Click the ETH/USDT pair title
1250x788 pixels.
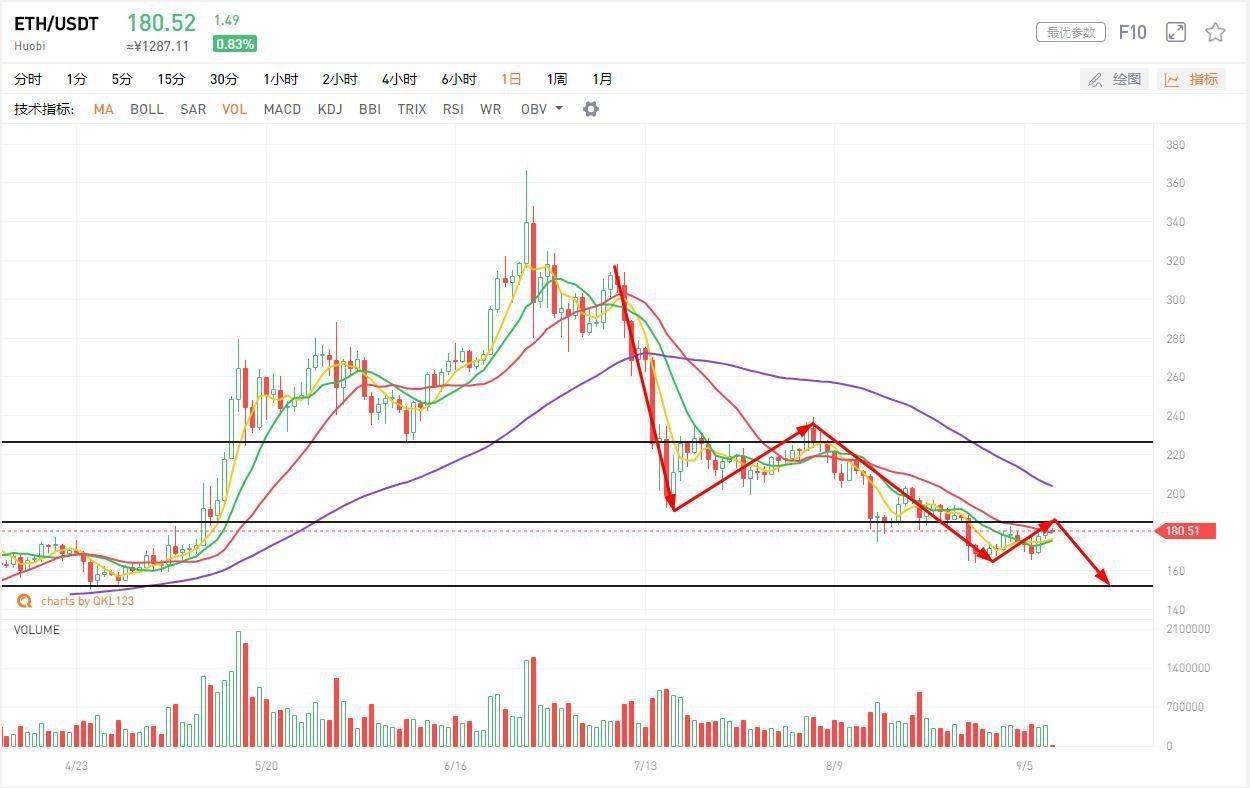tap(56, 24)
